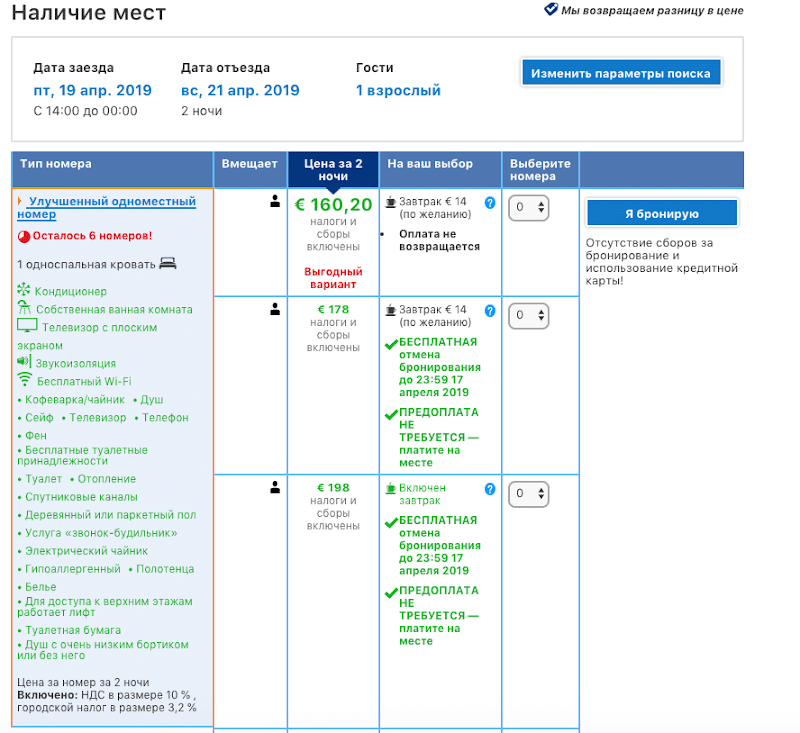The width and height of the screenshot is (800, 733).
Task: Click the occupancy person icon in € 198 row
Action: coord(275,488)
